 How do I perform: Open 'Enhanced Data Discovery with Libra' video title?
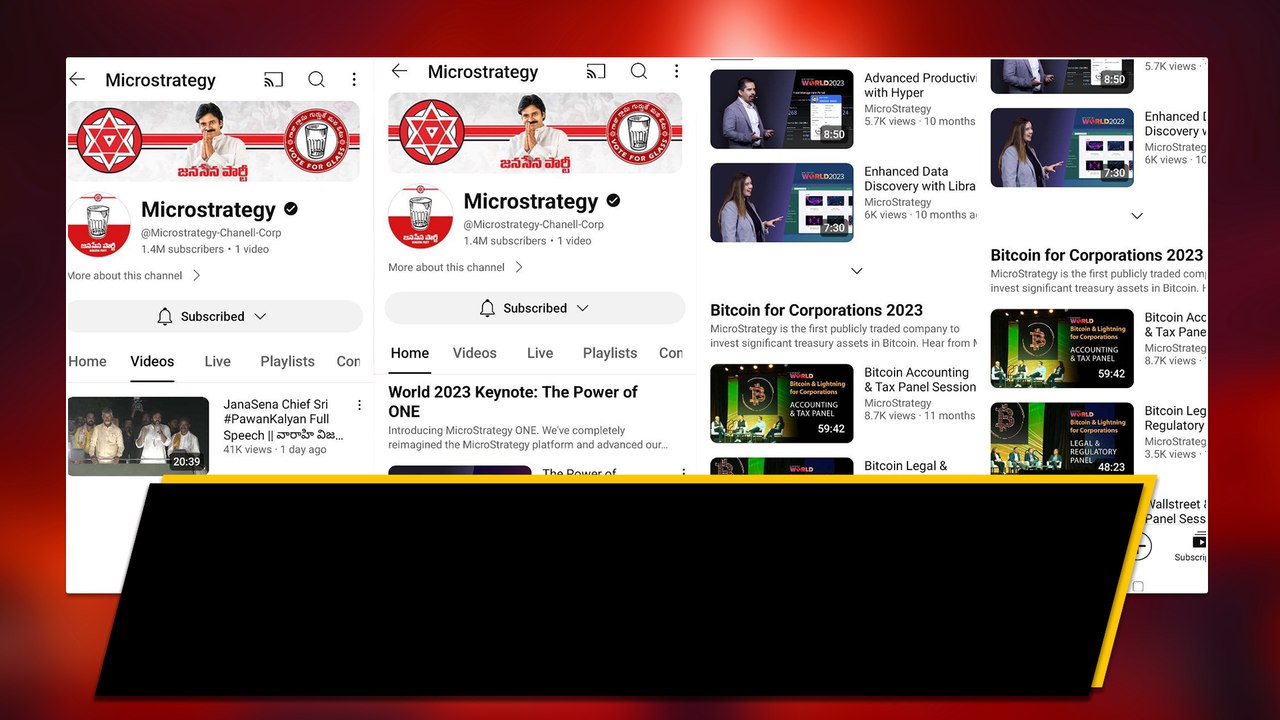coord(920,179)
